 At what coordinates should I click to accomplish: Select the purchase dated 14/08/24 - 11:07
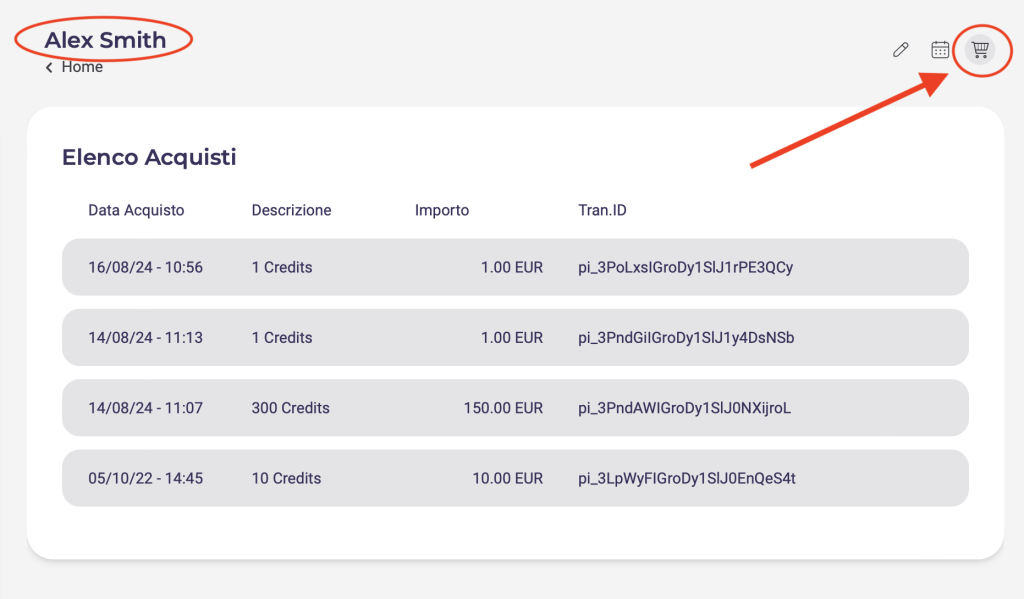(145, 408)
